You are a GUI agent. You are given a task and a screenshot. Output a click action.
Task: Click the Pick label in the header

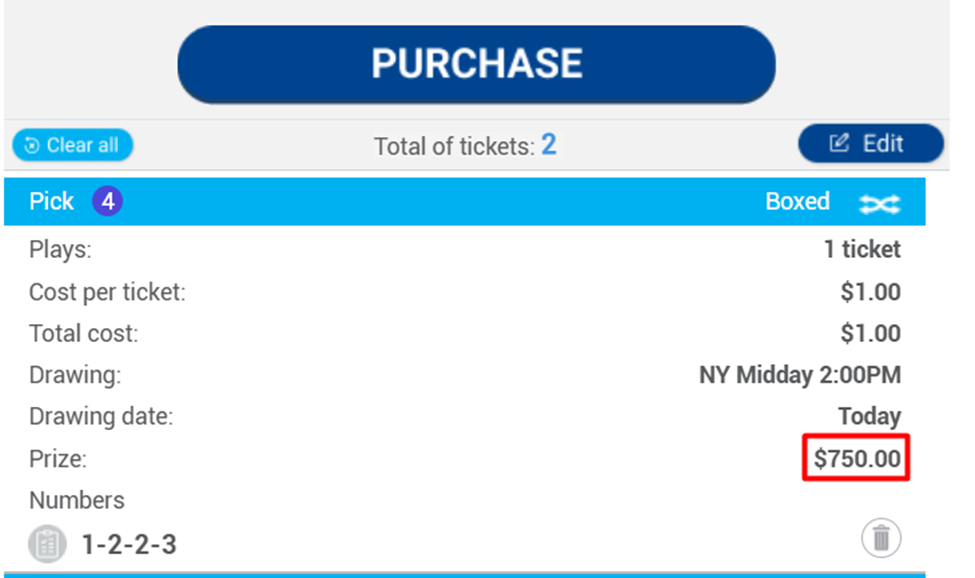[x=51, y=202]
